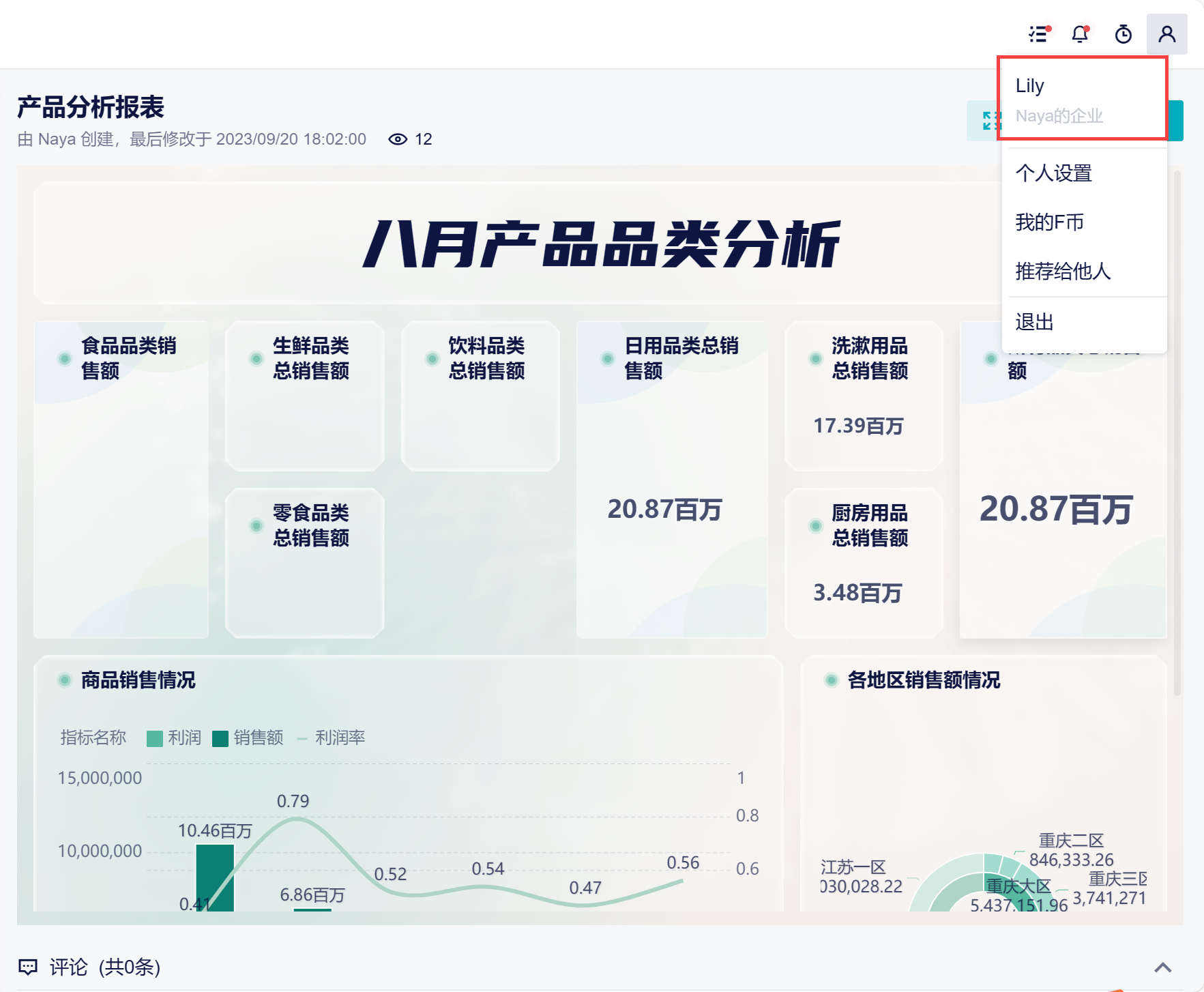This screenshot has width=1204, height=992.
Task: Click the 17.39百万 value in 洗漱用品 card
Action: (x=858, y=426)
